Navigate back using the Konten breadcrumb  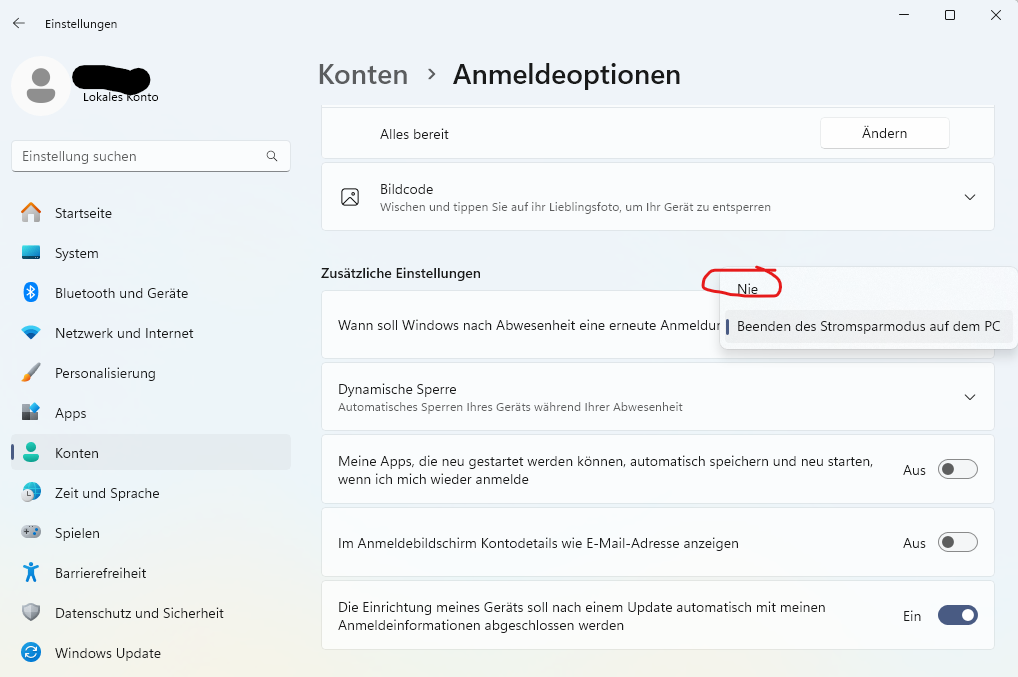coord(362,74)
